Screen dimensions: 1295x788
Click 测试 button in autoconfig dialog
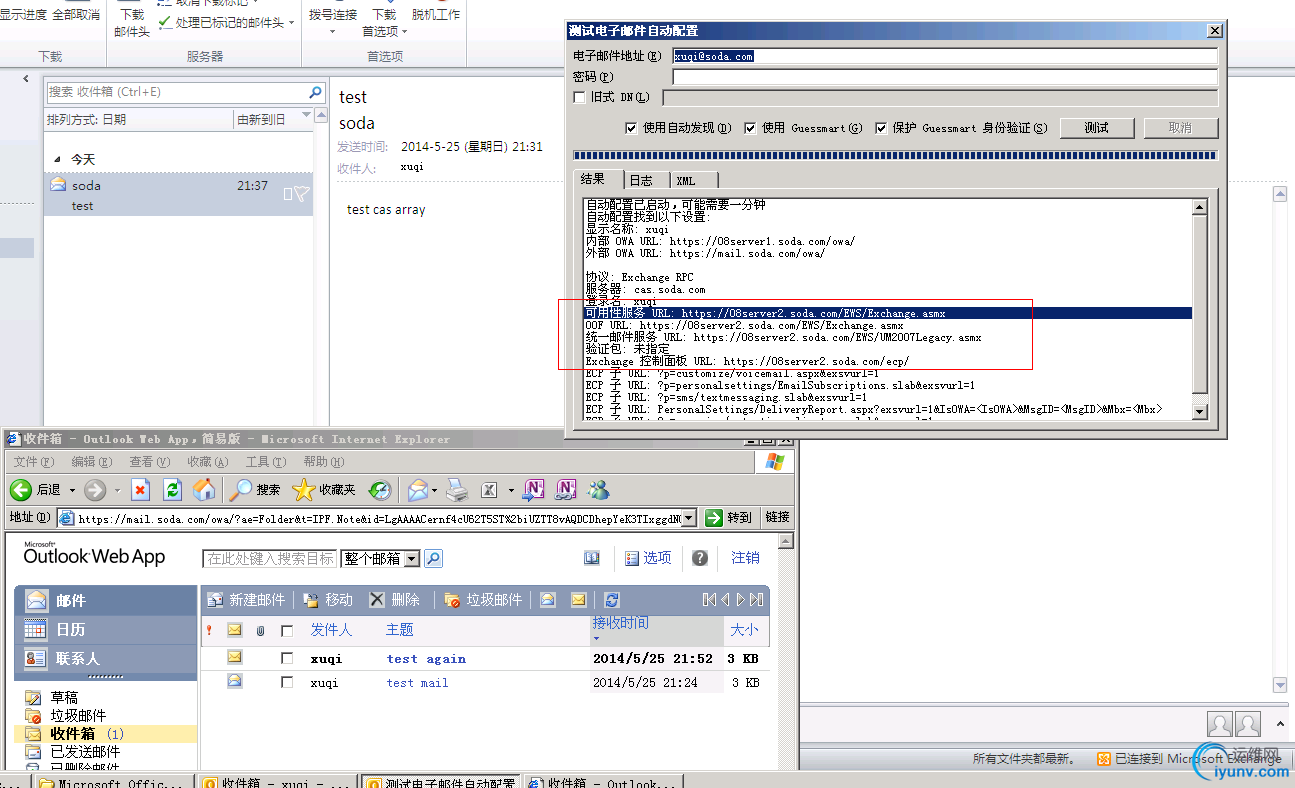coord(1097,128)
